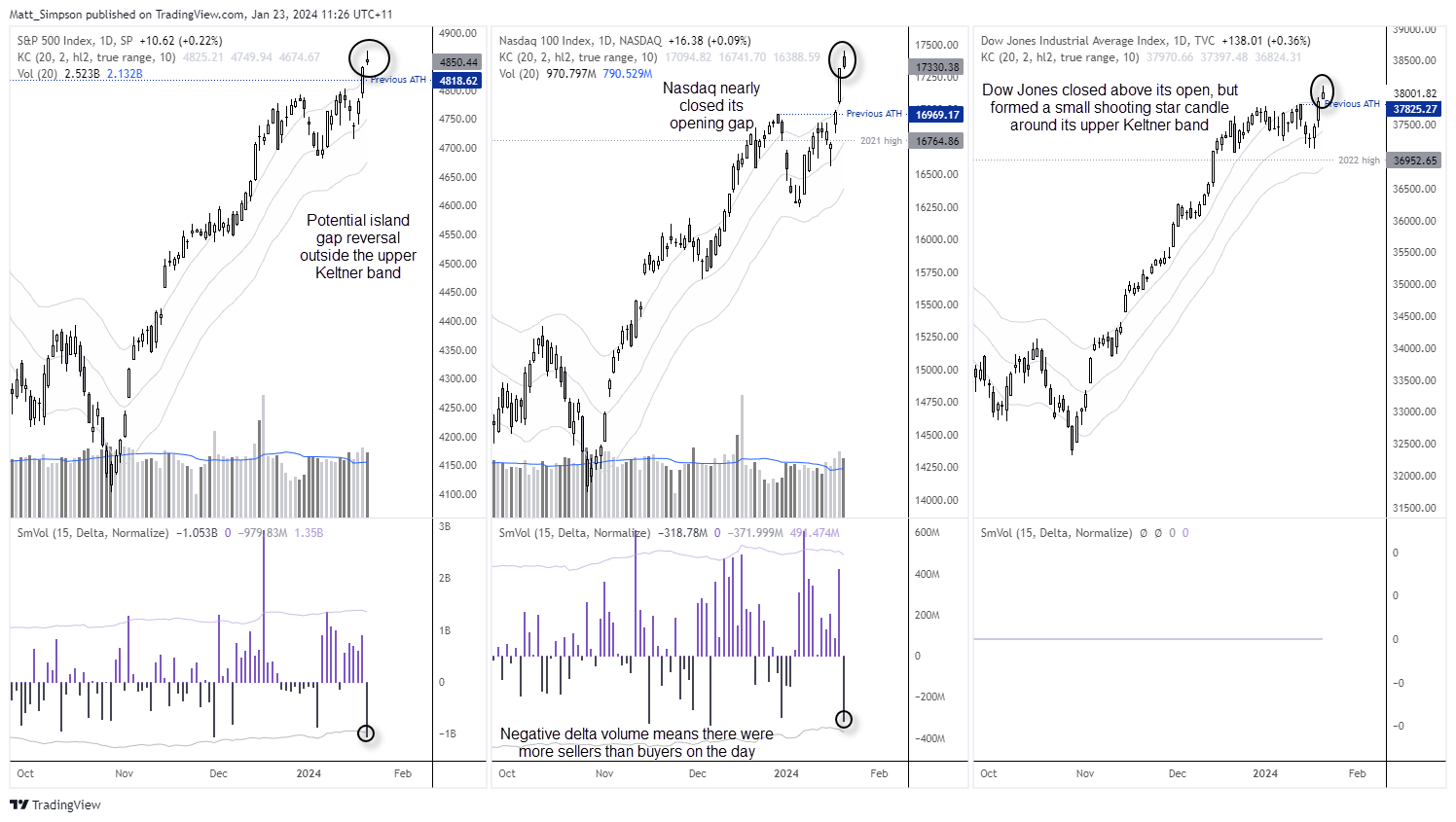Click the 36952.65 gray price label
The height and width of the screenshot is (822, 1456).
click(x=1415, y=161)
